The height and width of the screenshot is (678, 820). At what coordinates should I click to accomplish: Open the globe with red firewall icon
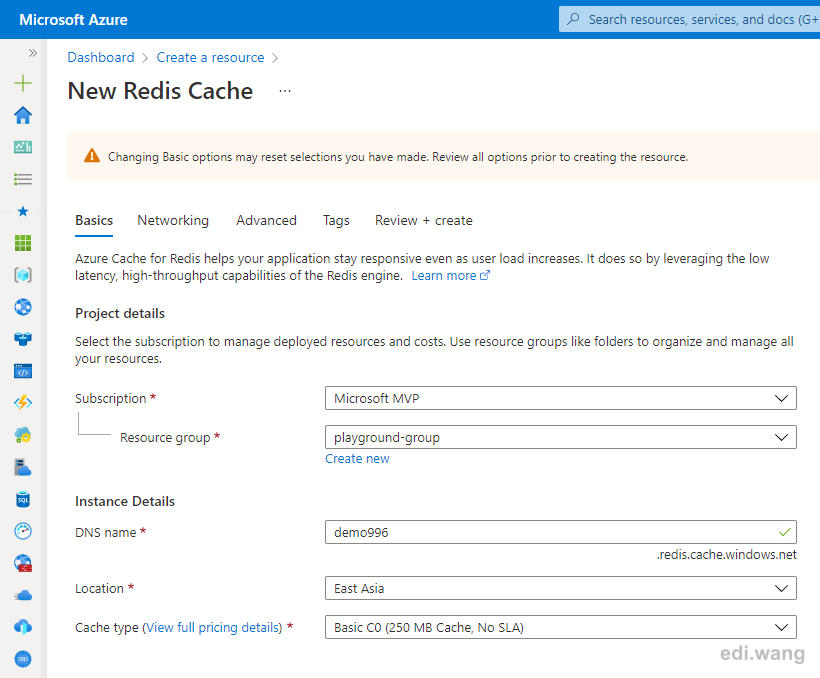click(x=23, y=563)
